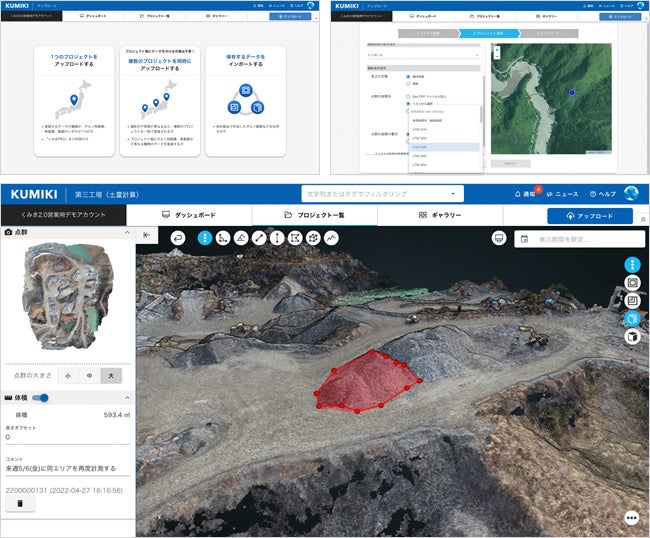Set point cloud size to 大
Viewport: 650px width, 538px height.
pos(111,376)
